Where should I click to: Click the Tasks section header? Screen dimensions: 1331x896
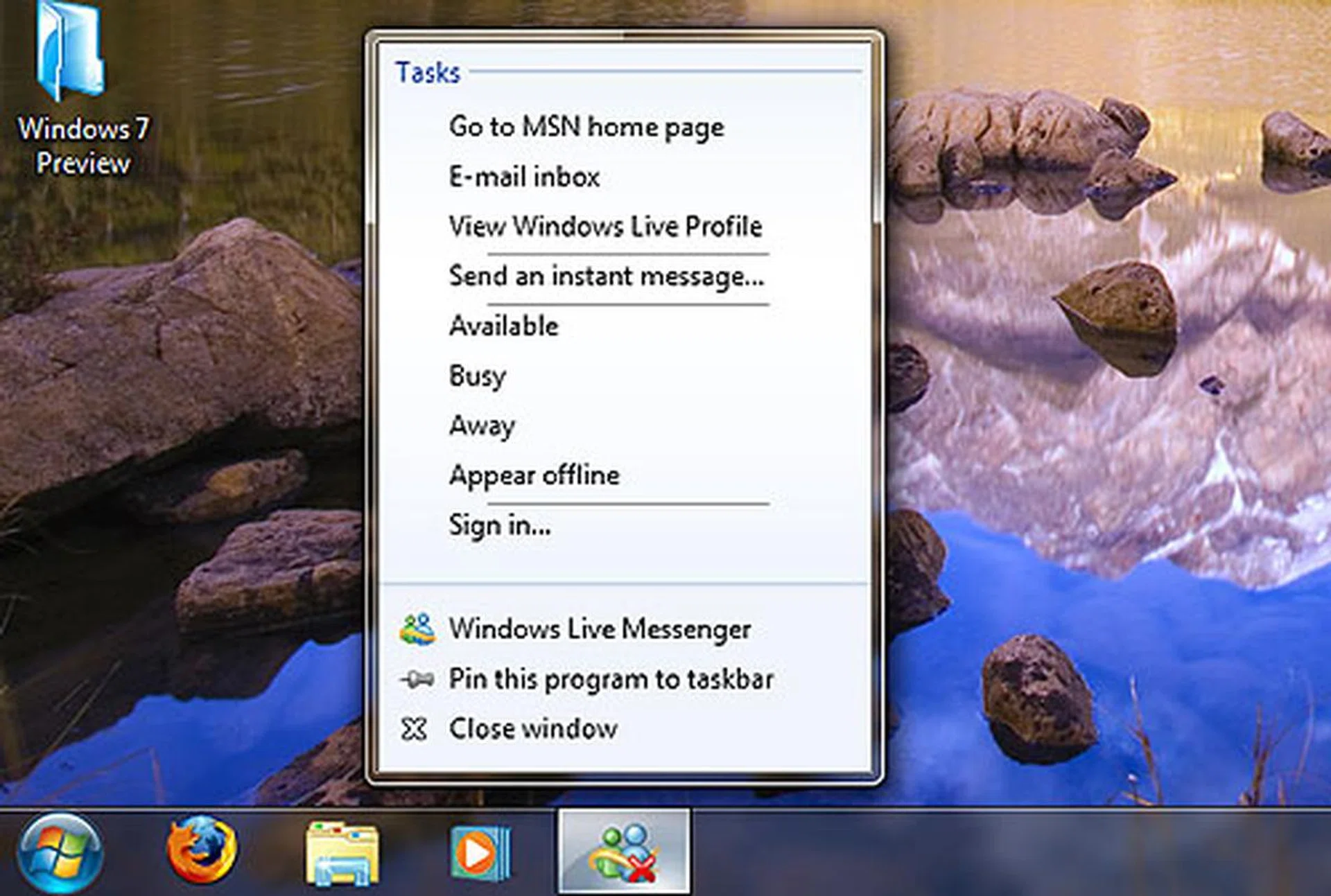pyautogui.click(x=428, y=73)
